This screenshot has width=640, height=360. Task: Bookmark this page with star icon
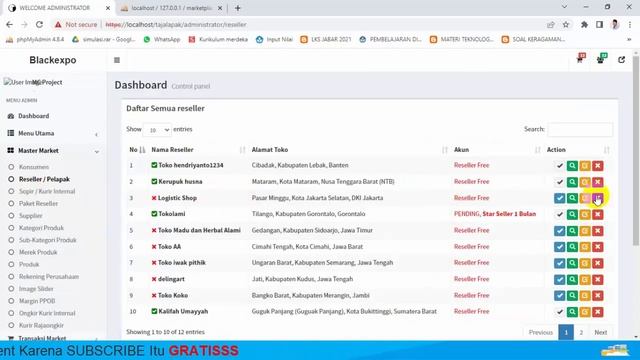click(x=566, y=24)
